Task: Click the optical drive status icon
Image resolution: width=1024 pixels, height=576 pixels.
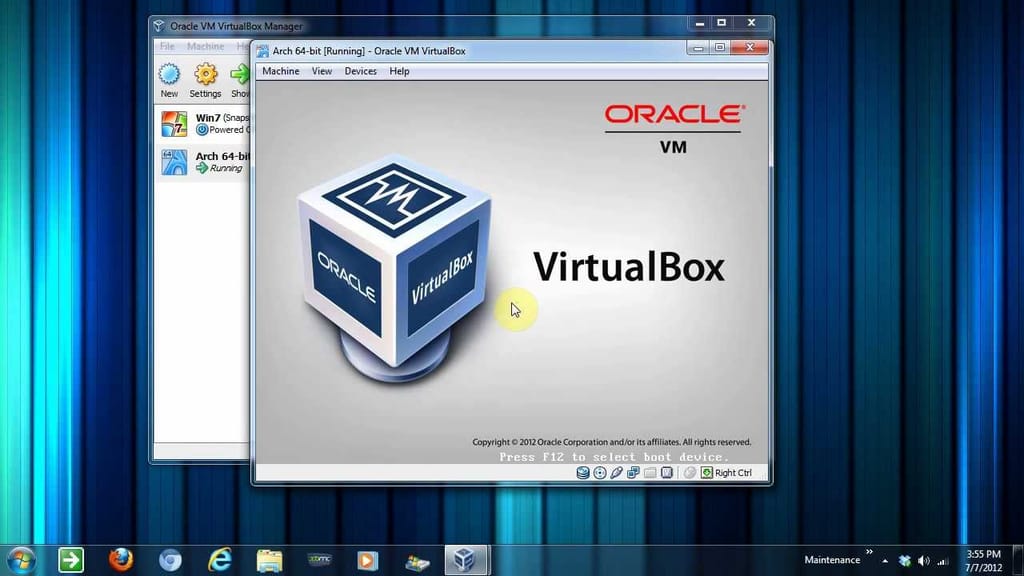Action: (600, 473)
